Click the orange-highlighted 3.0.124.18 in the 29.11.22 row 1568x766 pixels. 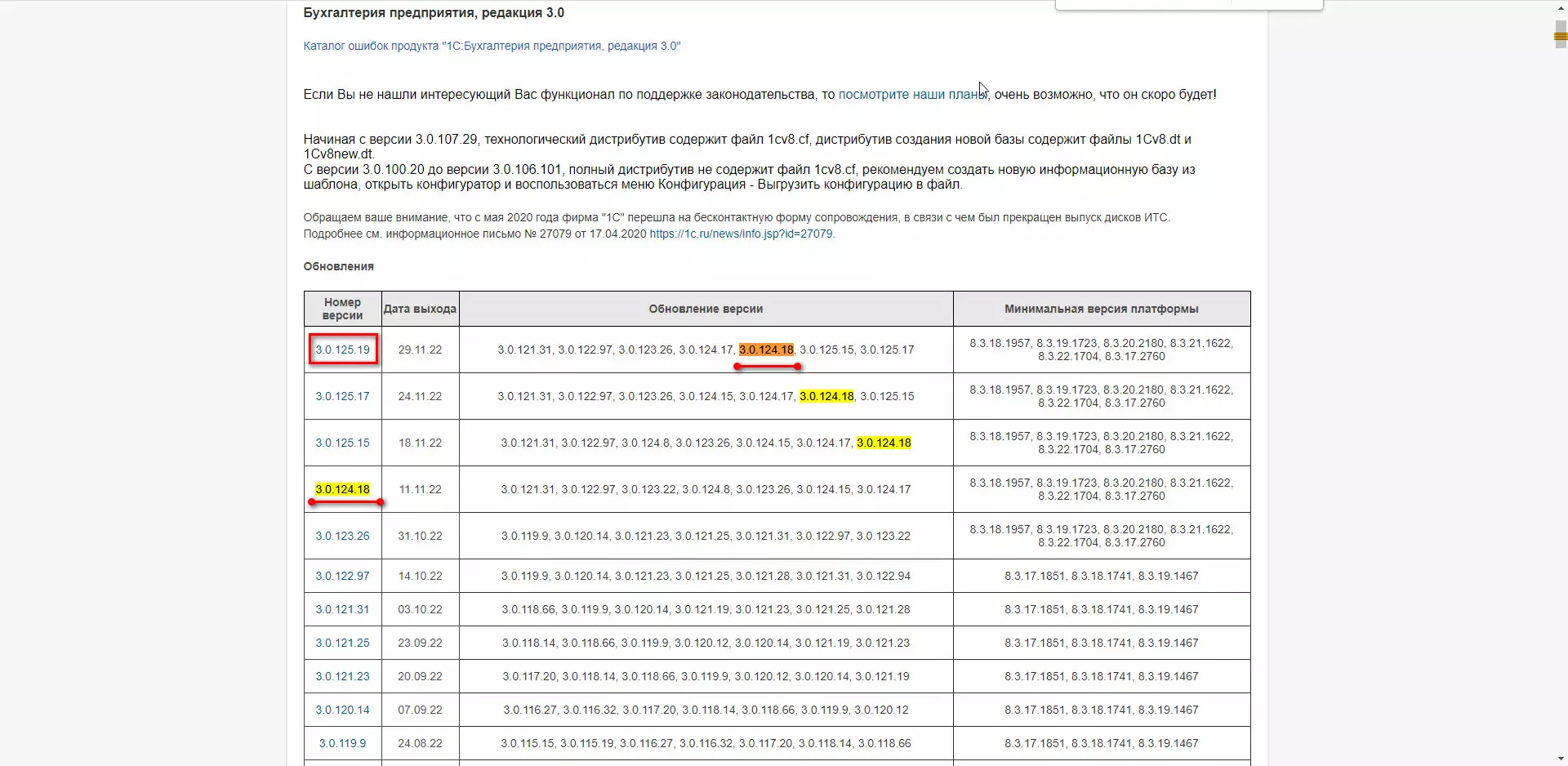[x=766, y=350]
